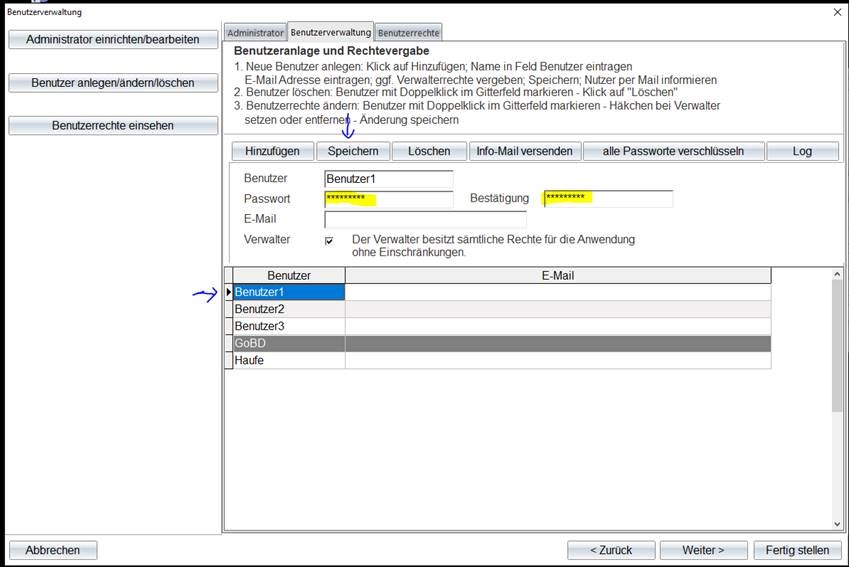Save changes with Speichern button
Screen dimensions: 849x567
pos(353,151)
